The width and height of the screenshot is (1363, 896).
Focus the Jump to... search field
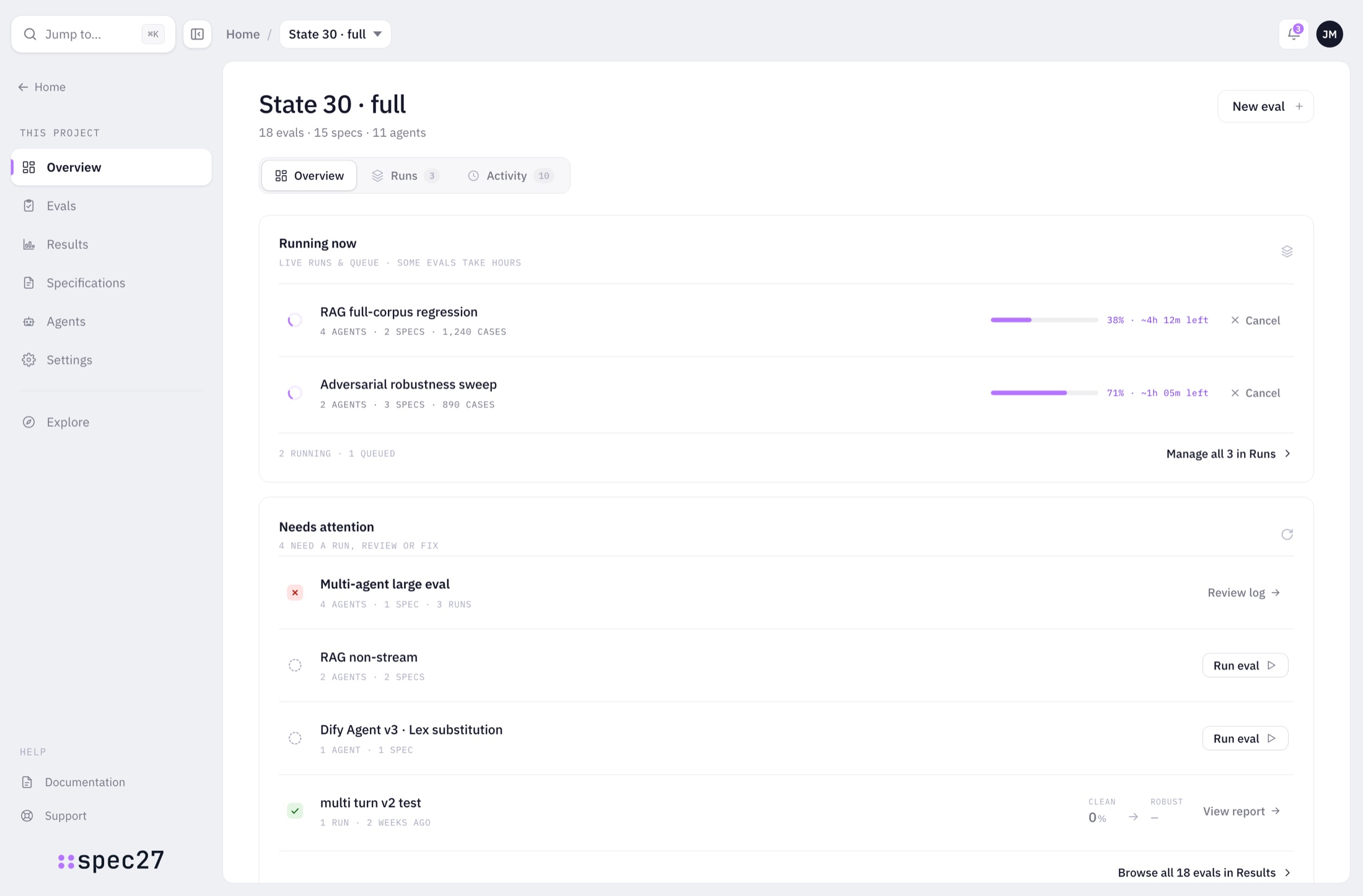[x=93, y=34]
